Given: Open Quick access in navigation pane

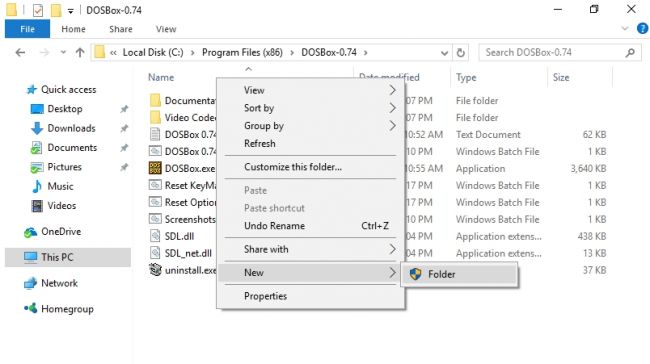Looking at the screenshot, I should (68, 90).
